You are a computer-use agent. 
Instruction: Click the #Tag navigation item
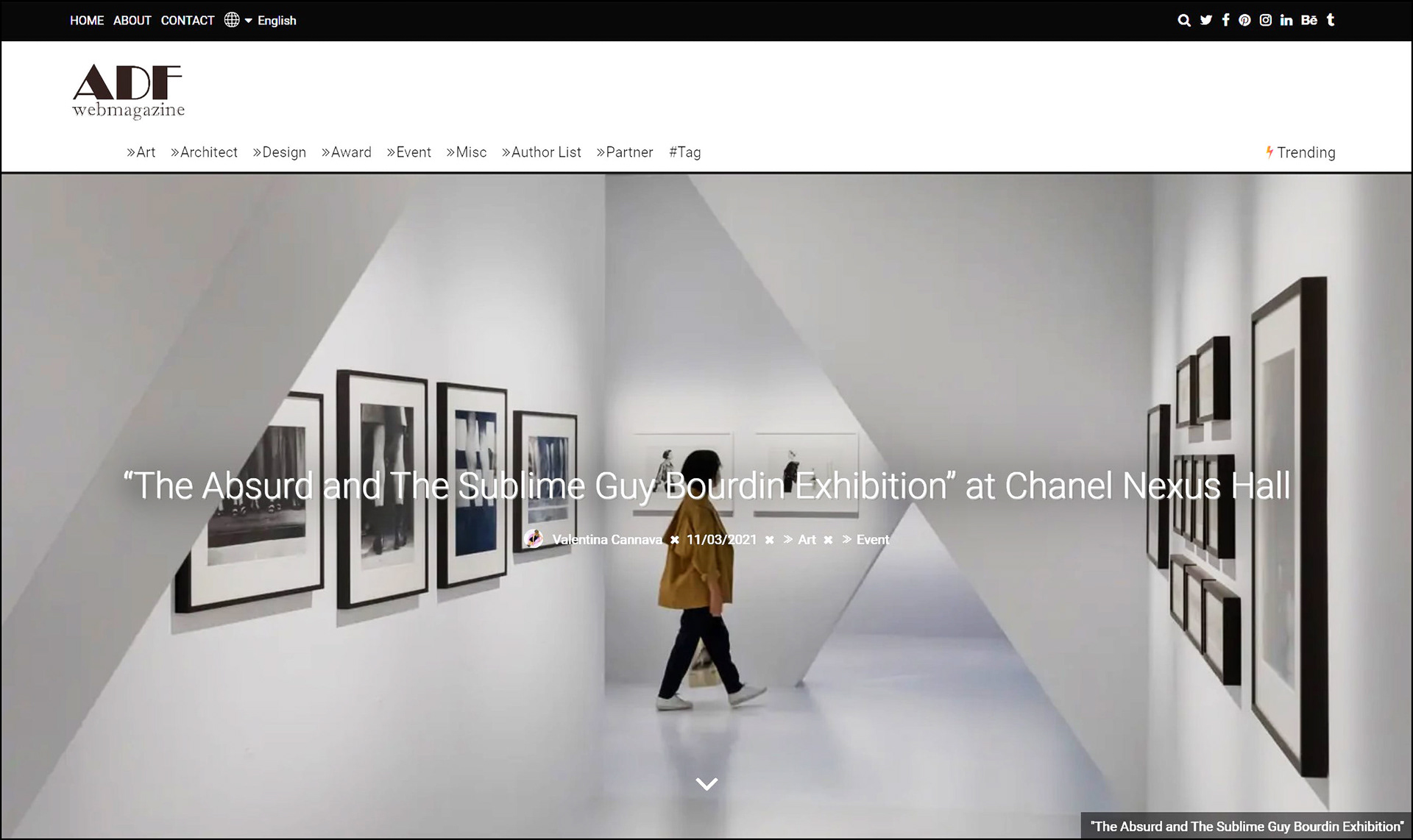click(684, 152)
